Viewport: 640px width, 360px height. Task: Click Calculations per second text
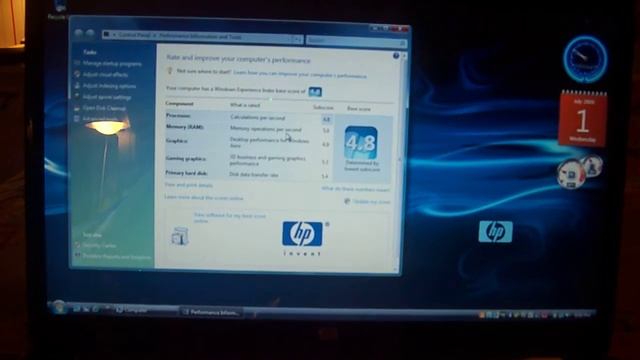pyautogui.click(x=257, y=118)
